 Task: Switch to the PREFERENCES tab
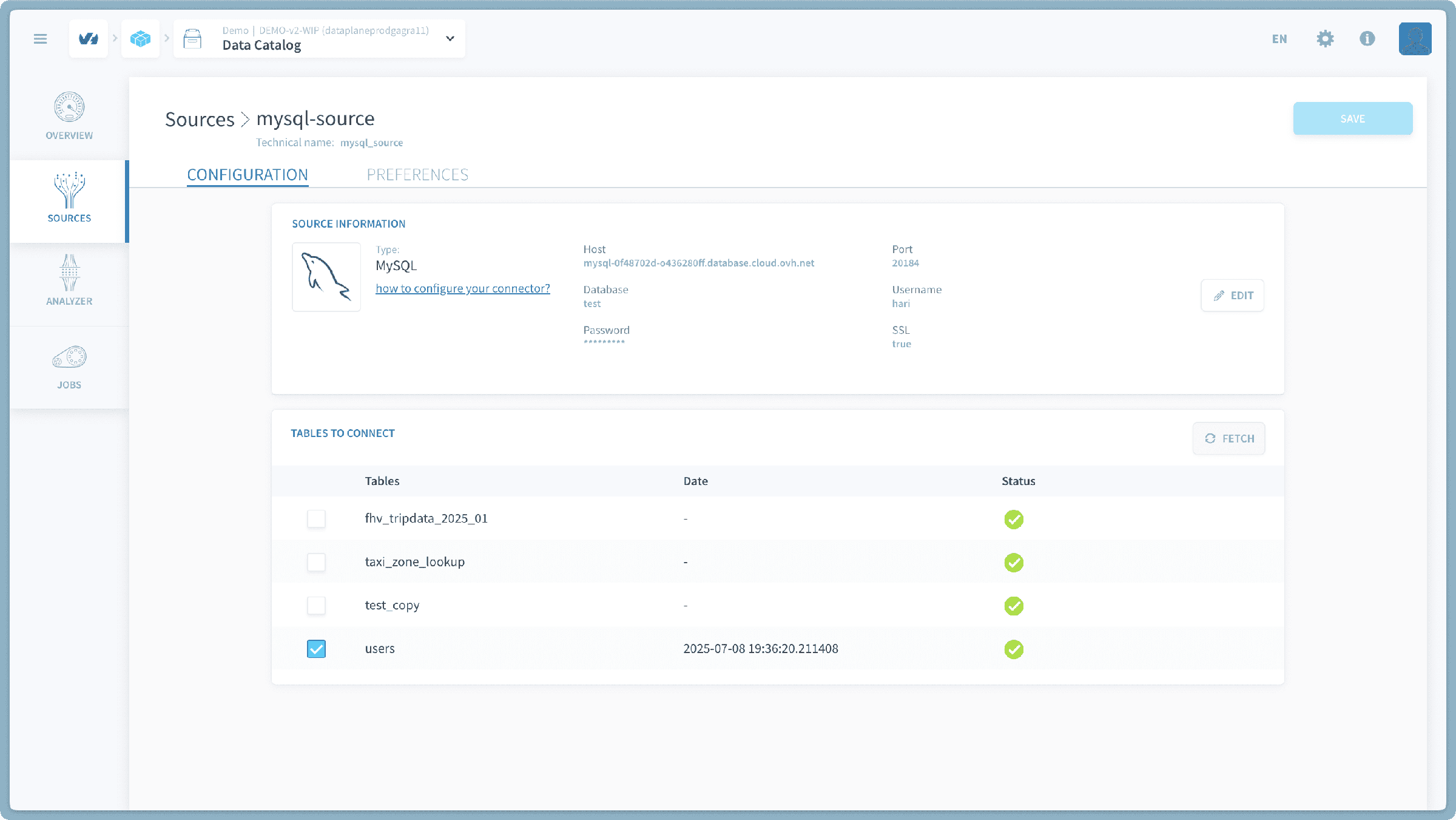[x=417, y=175]
